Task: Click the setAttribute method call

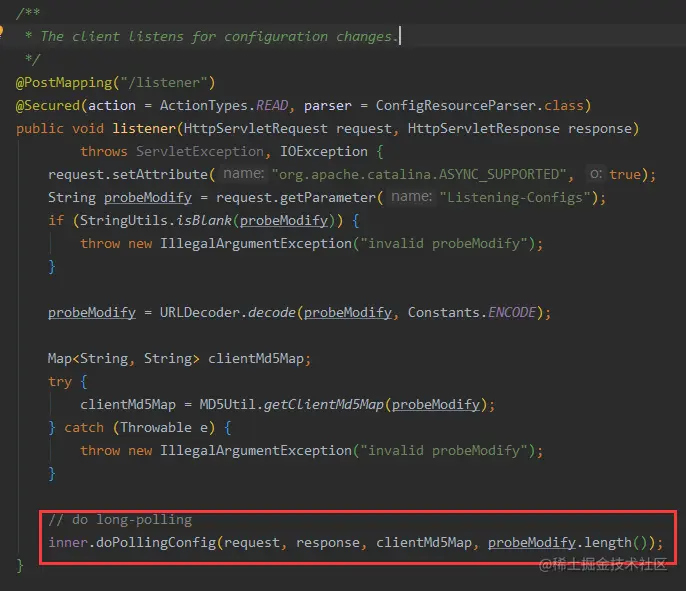Action: [160, 175]
